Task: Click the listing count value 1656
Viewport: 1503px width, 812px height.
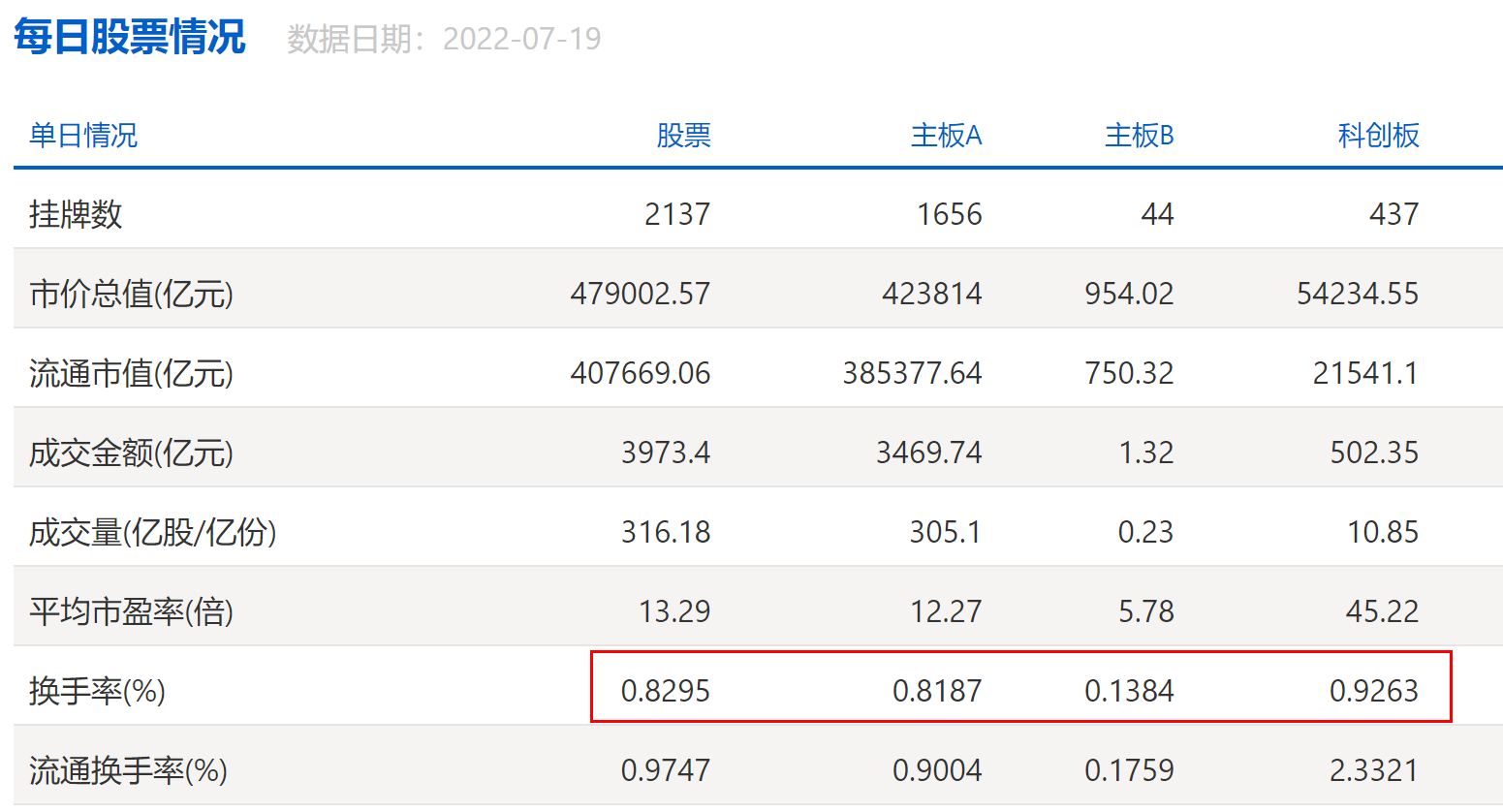Action: (950, 214)
